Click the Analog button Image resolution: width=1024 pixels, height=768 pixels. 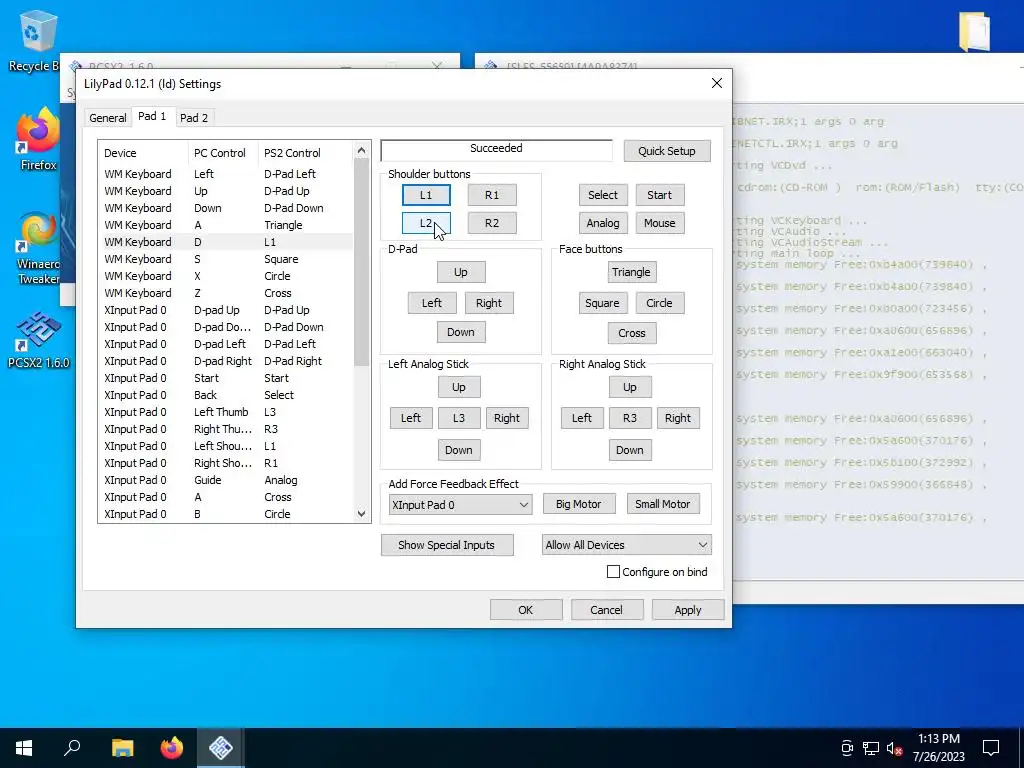603,223
